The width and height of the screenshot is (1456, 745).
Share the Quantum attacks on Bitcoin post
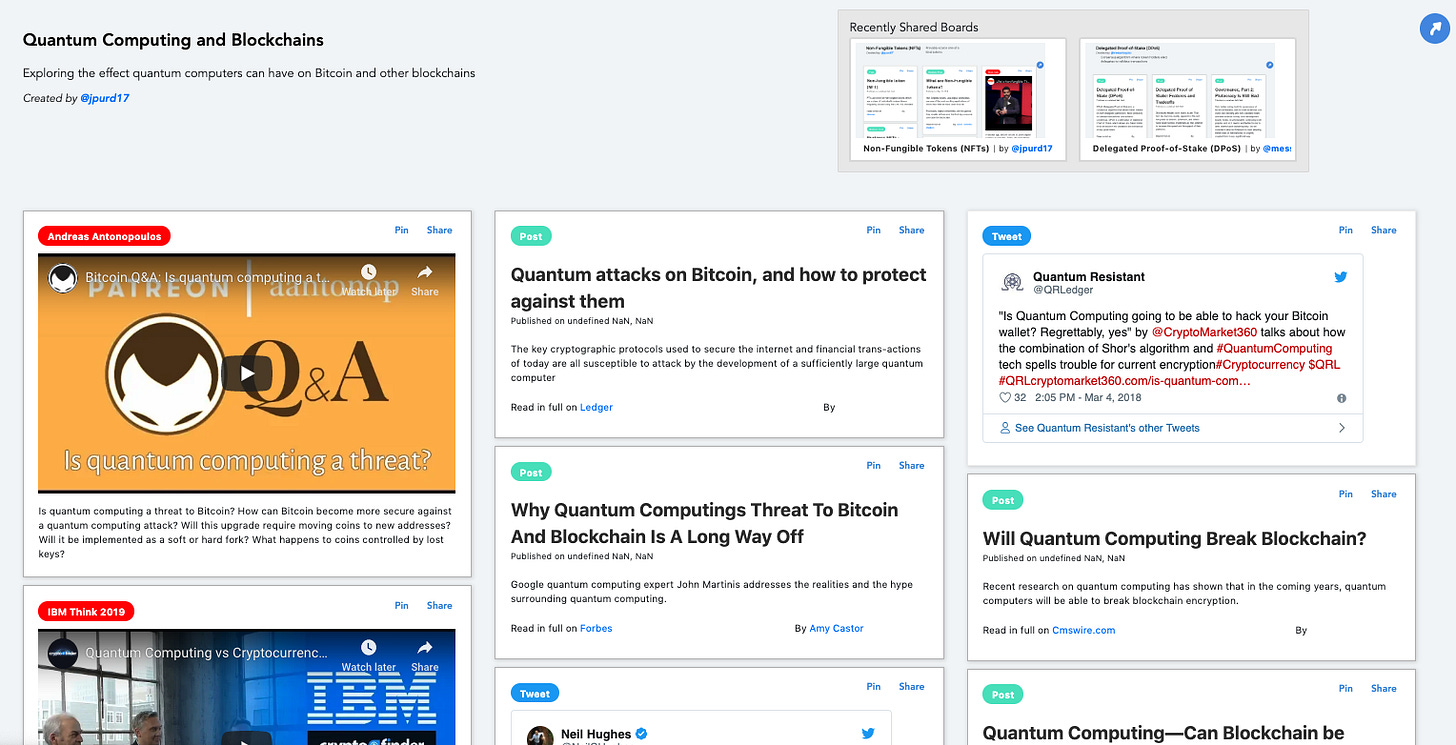(911, 230)
